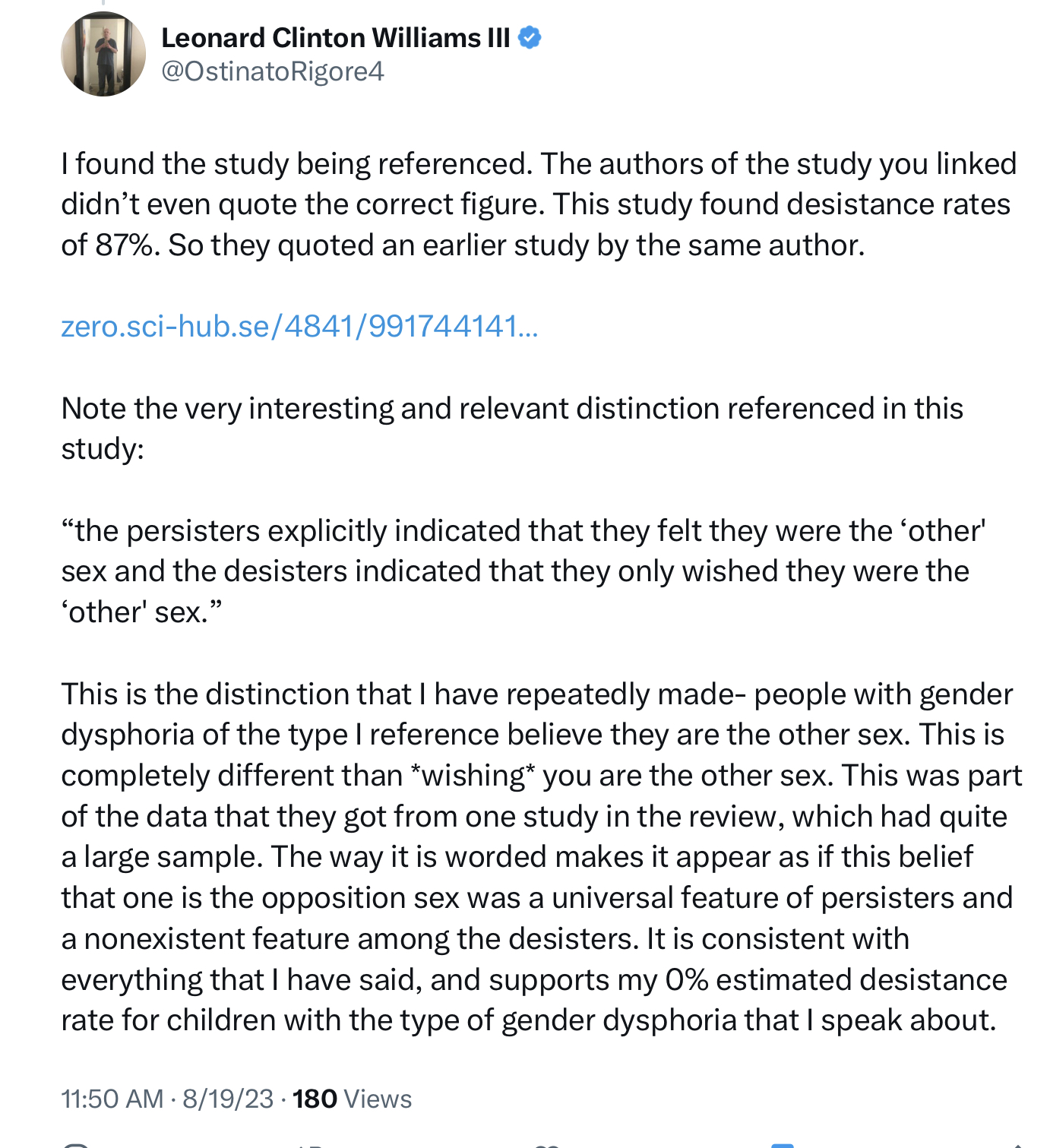Click the thread connector line above avatar
This screenshot has width=1050, height=1148.
pyautogui.click(x=103, y=3)
